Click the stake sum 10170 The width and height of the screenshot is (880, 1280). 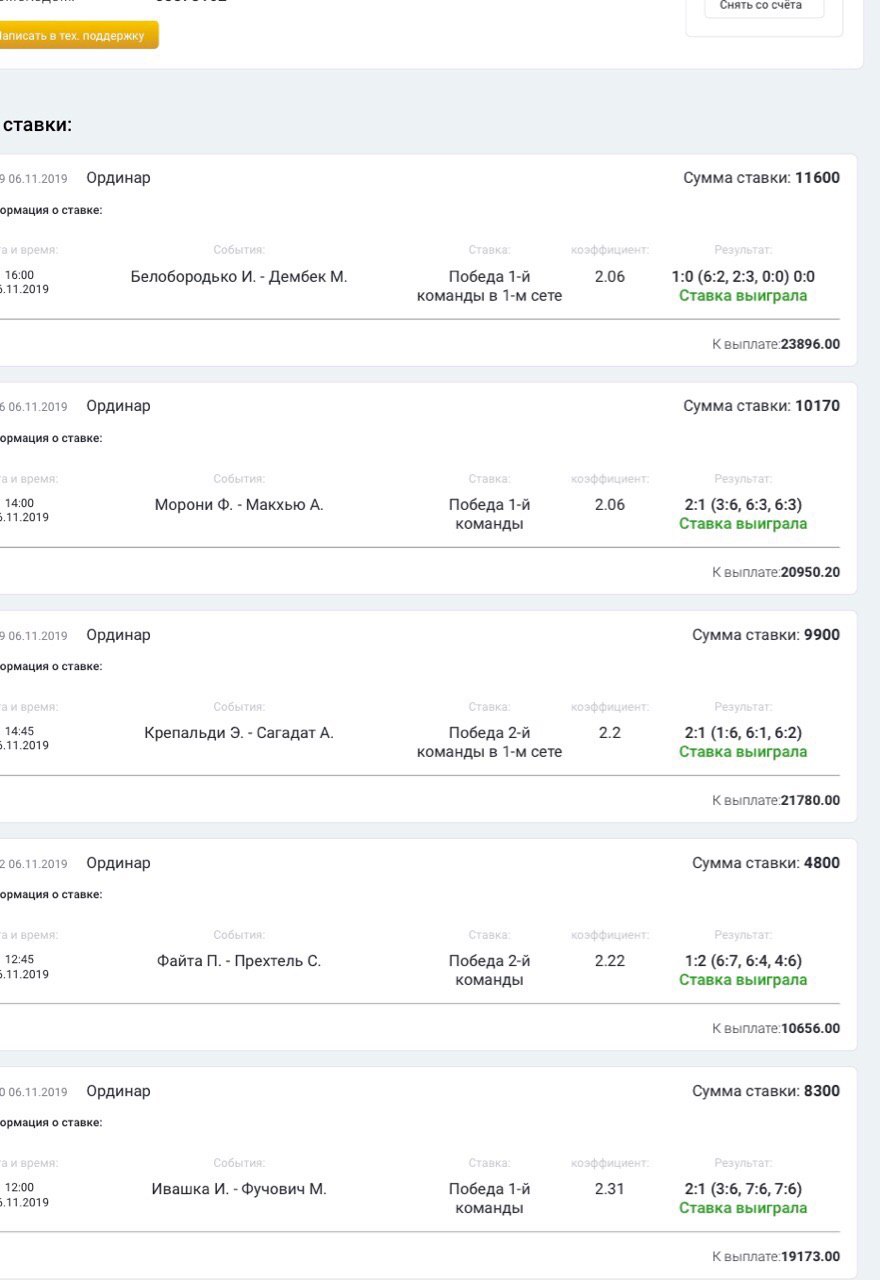click(817, 406)
